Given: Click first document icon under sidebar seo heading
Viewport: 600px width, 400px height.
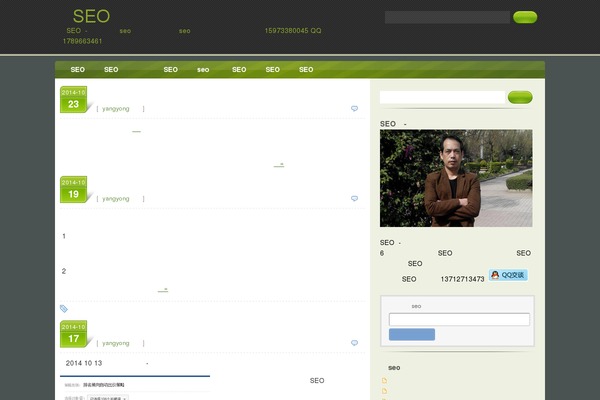Looking at the screenshot, I should 385,380.
